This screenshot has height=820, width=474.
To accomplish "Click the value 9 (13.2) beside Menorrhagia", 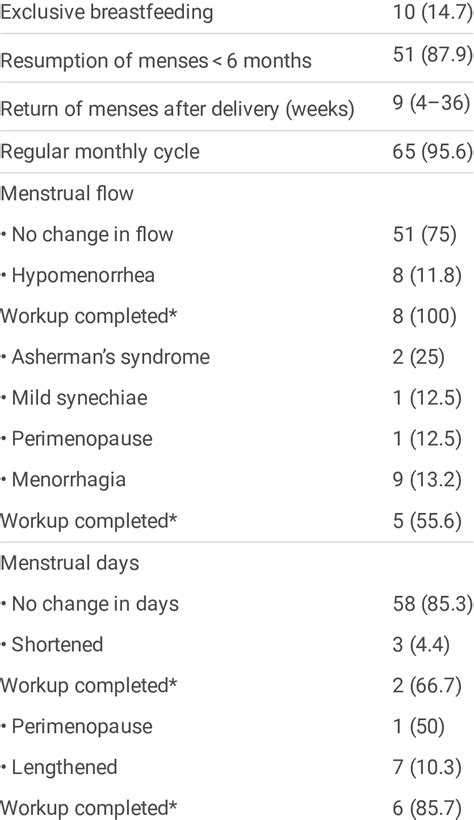I will (427, 480).
